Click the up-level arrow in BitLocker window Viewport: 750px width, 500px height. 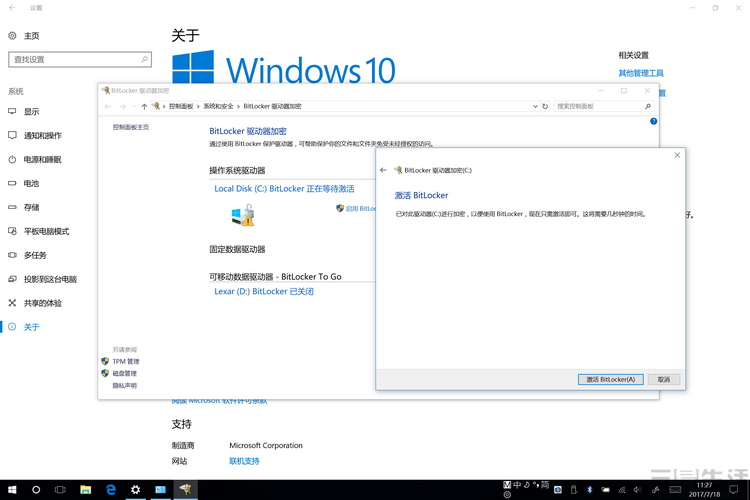coord(144,106)
